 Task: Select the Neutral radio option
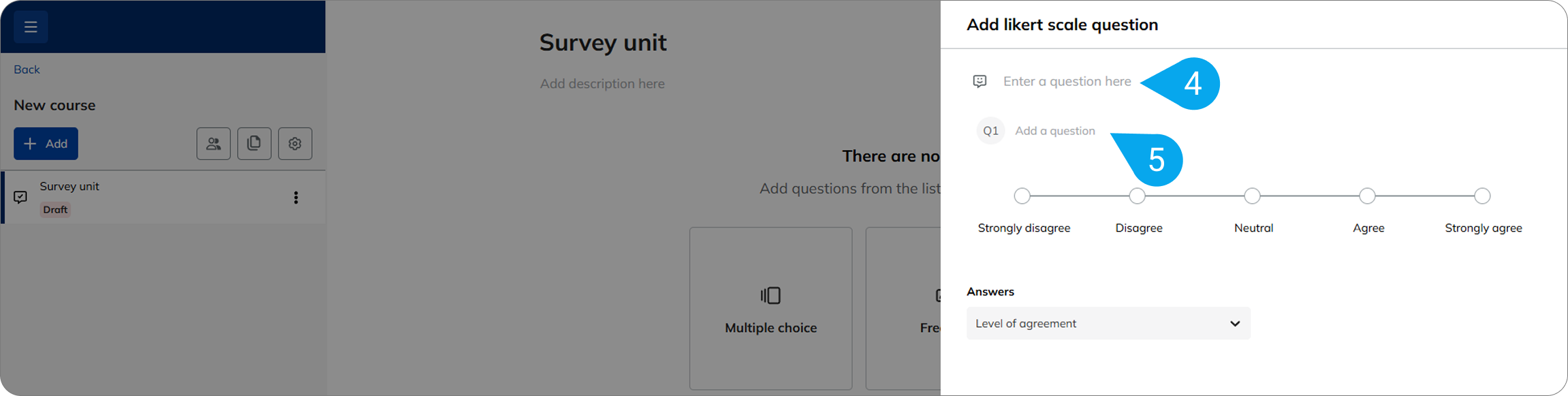click(1252, 196)
